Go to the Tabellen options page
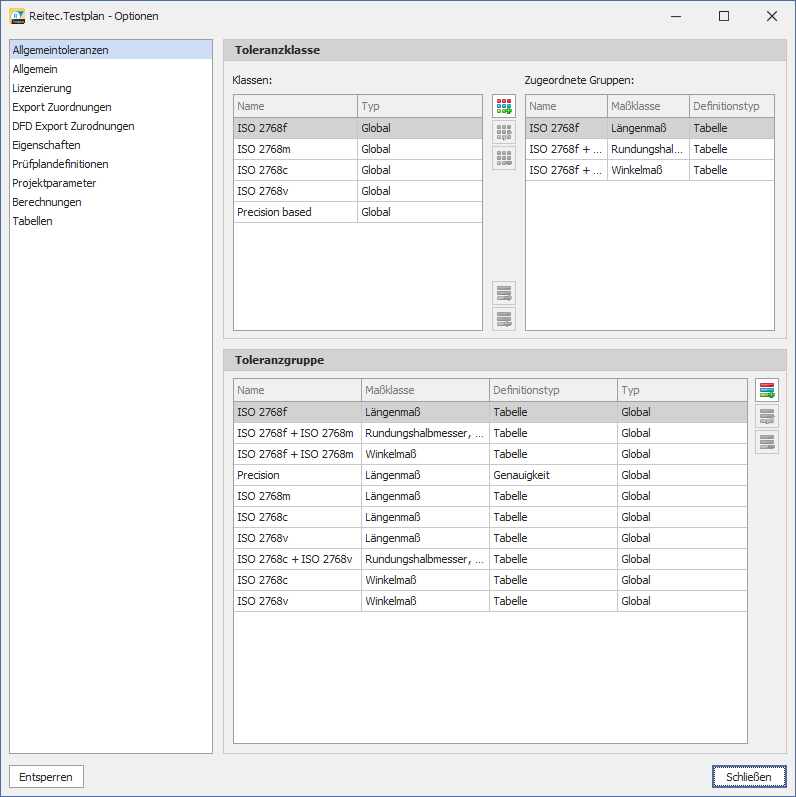 (x=33, y=221)
